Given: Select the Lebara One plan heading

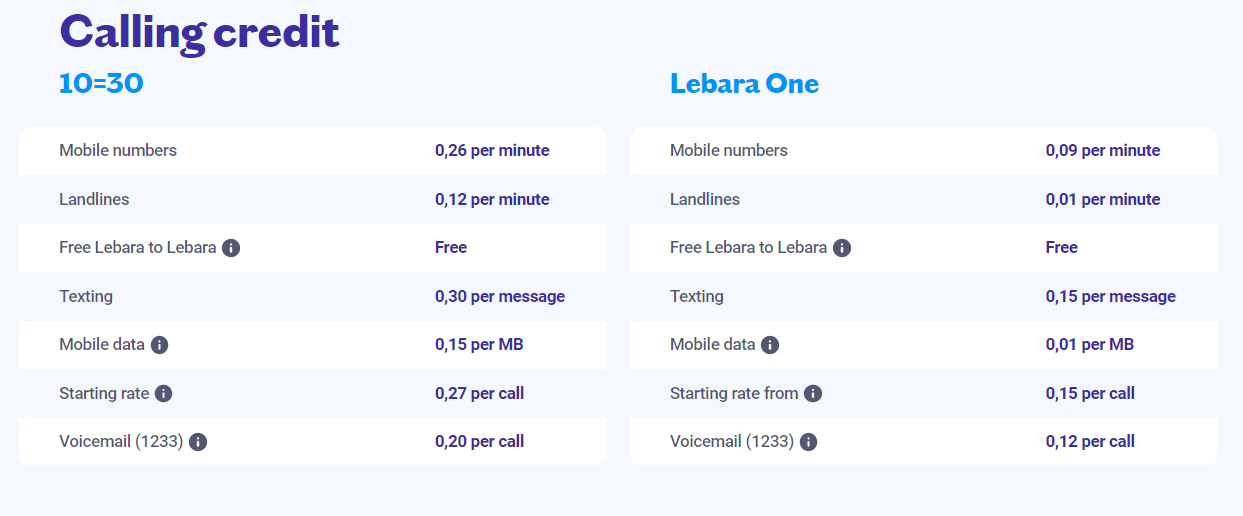Looking at the screenshot, I should pyautogui.click(x=744, y=84).
